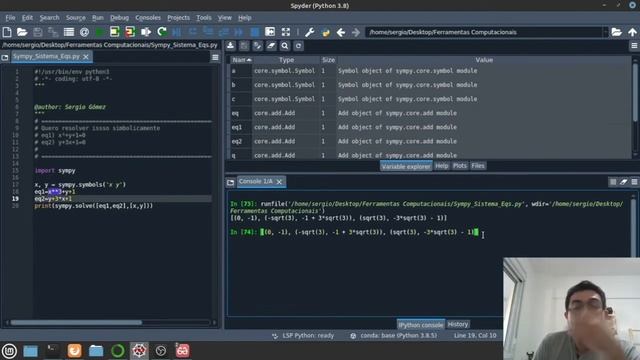This screenshot has height=360, width=640.
Task: Import data in Variable explorer
Action: (x=231, y=46)
